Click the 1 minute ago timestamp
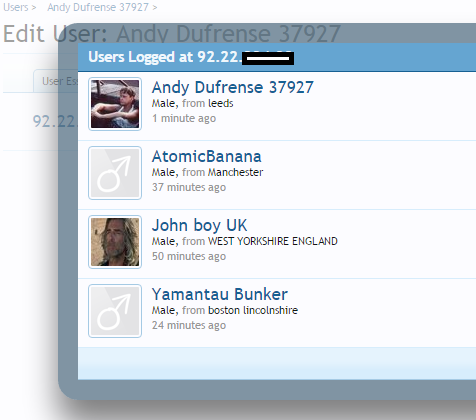The height and width of the screenshot is (420, 476). (184, 118)
